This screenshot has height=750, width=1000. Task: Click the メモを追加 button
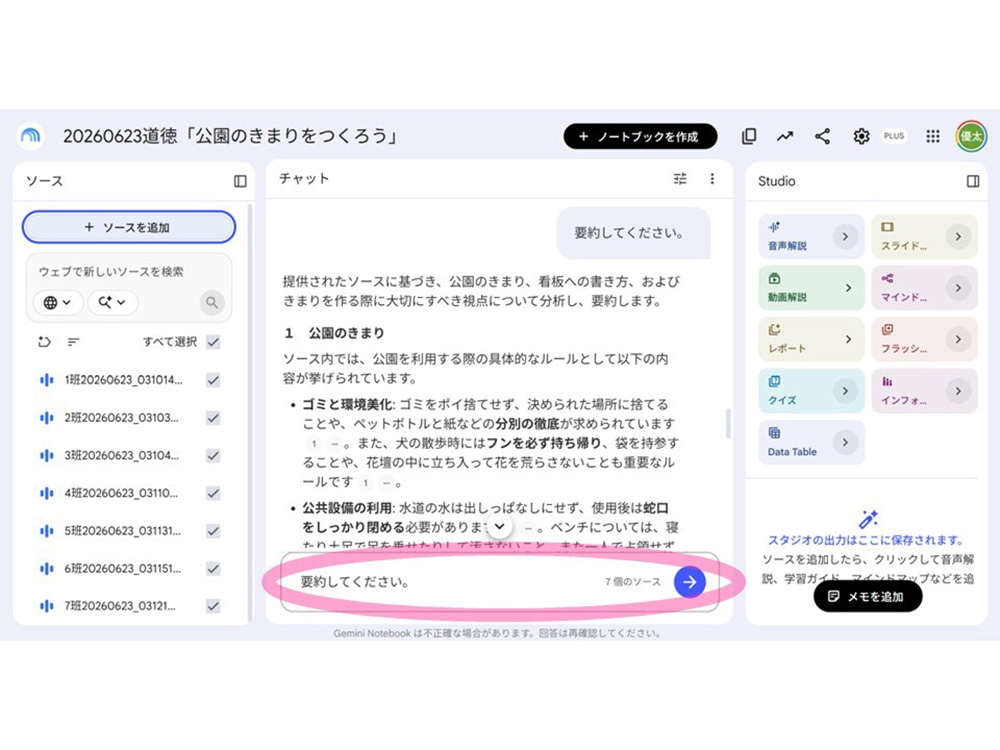[x=867, y=597]
